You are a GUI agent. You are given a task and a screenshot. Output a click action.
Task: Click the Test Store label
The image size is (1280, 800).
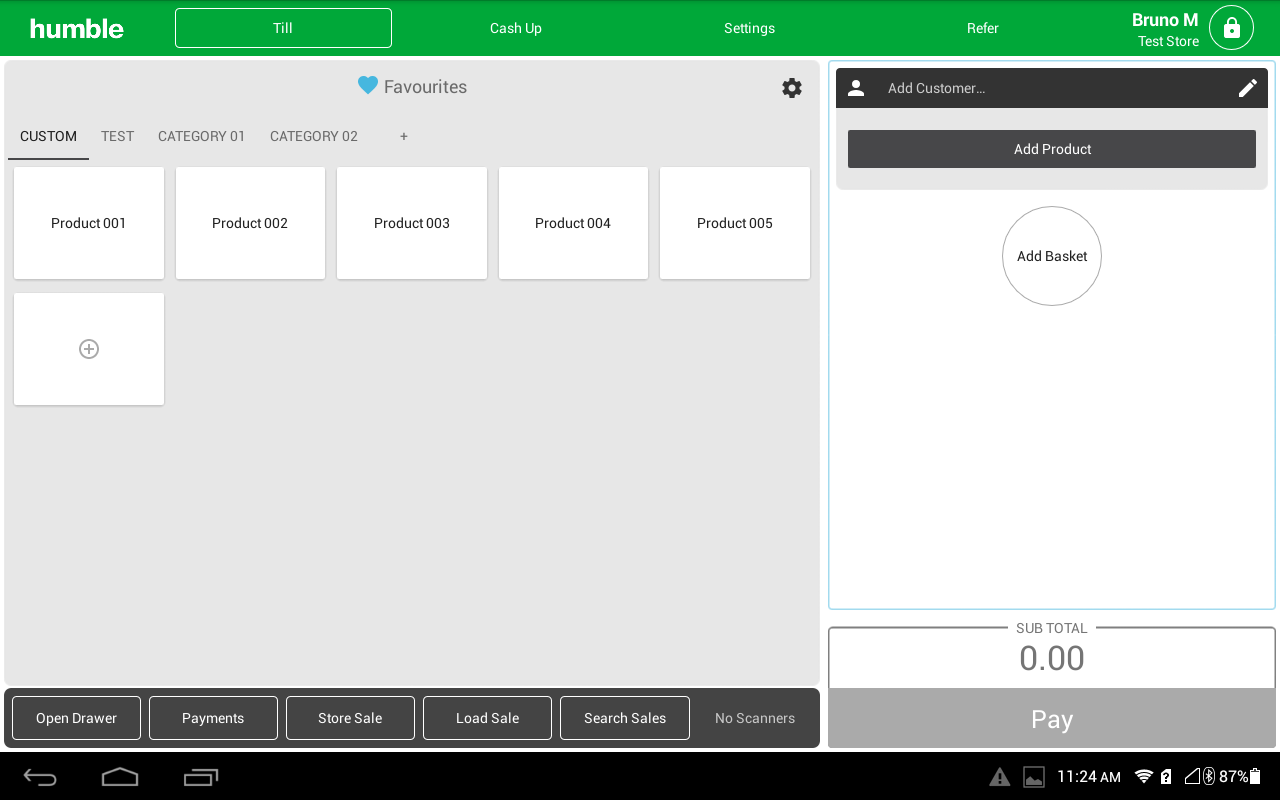(x=1168, y=42)
